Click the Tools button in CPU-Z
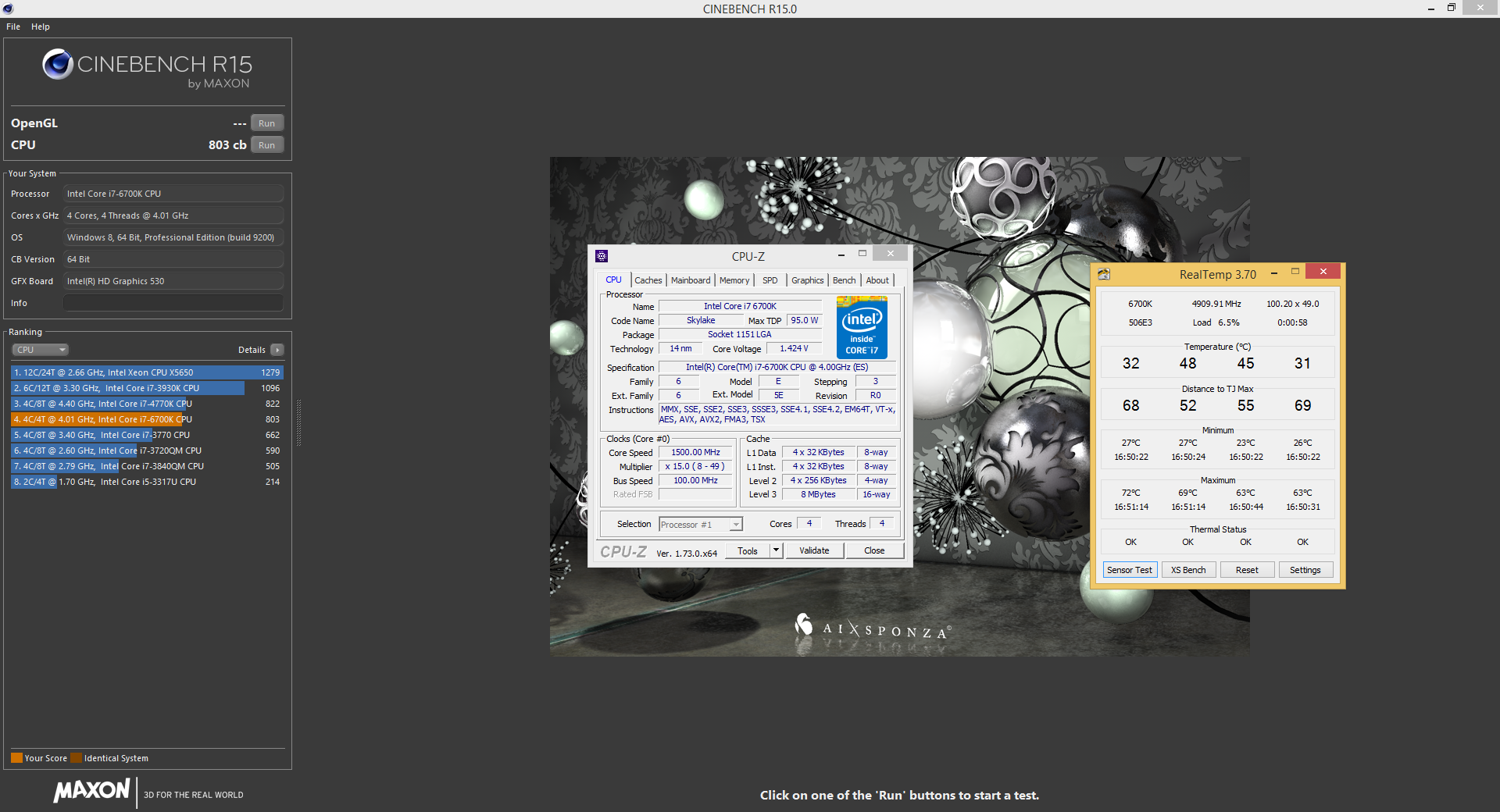1500x812 pixels. coord(748,550)
